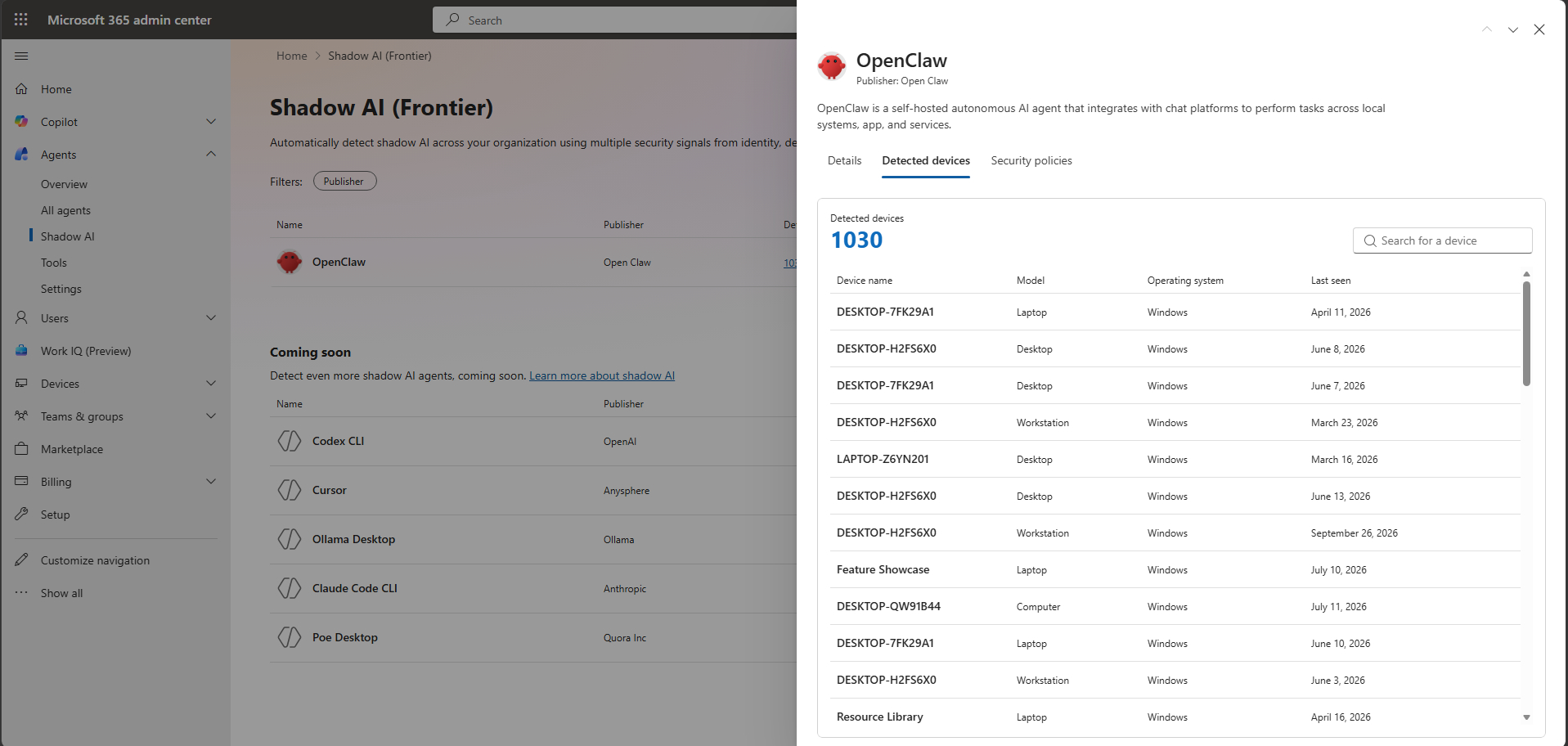Click the Show all ellipsis icon
Viewport: 1568px width, 746px height.
point(21,592)
